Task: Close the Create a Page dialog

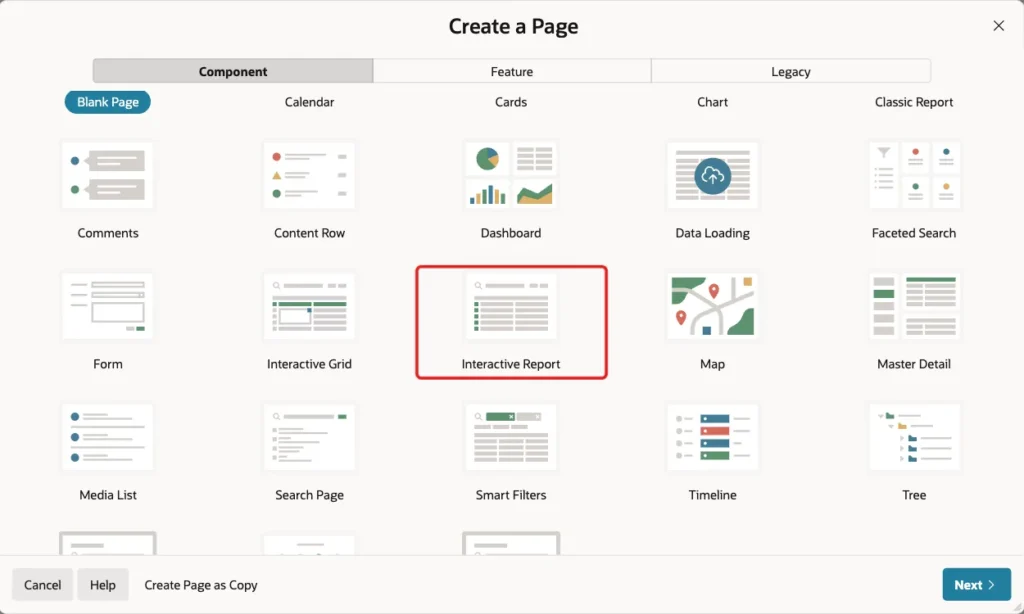Action: [x=999, y=25]
